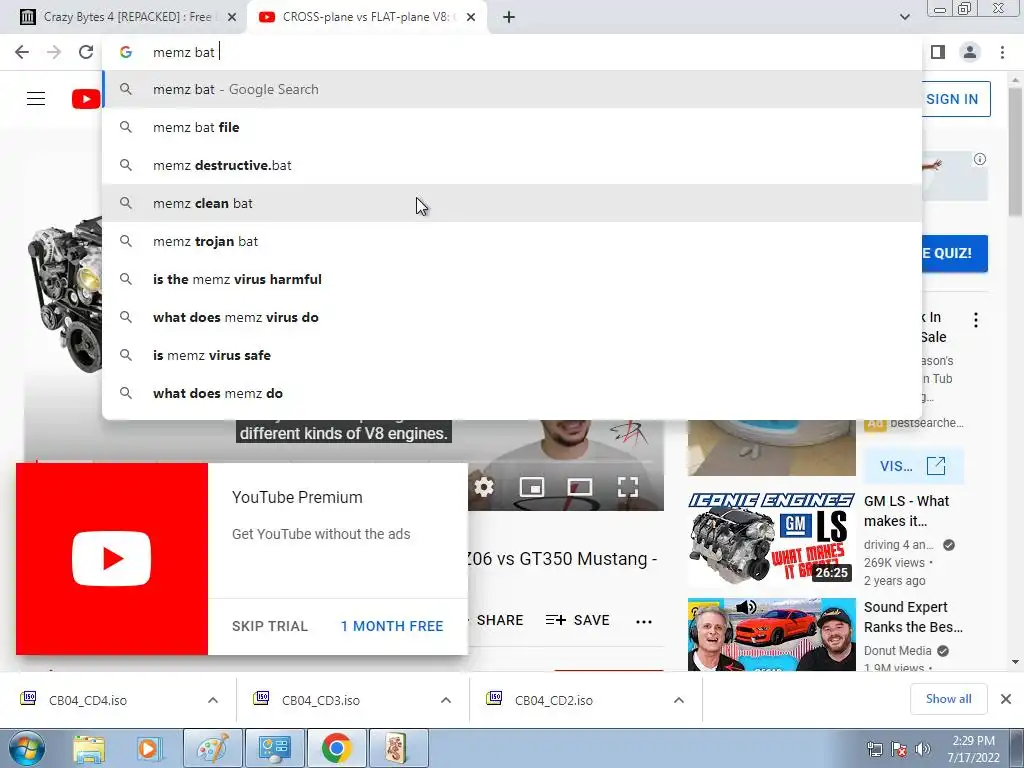Click the blue QUIZ! ad button
The height and width of the screenshot is (768, 1024).
coord(954,253)
